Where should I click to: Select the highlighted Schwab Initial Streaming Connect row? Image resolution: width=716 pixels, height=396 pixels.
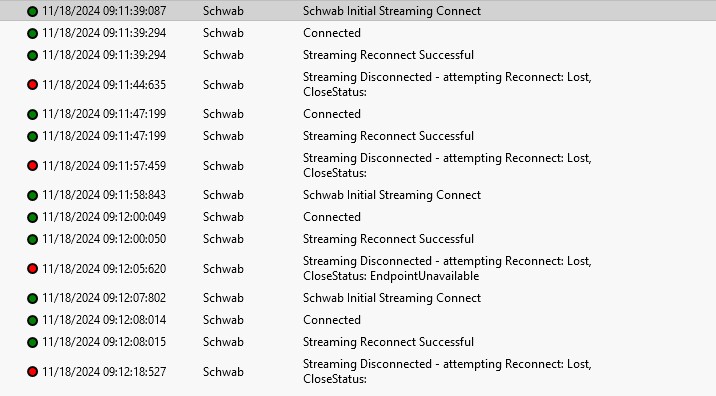point(358,11)
